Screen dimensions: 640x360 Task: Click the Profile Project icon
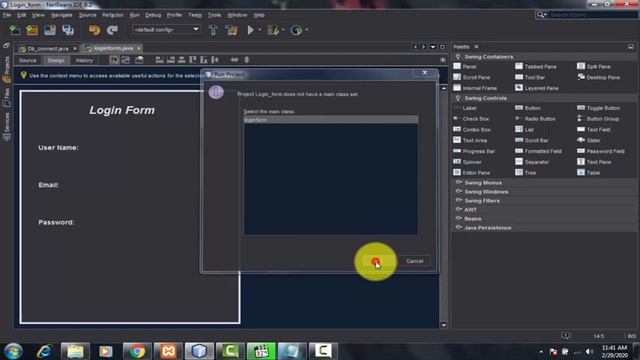pyautogui.click(x=297, y=30)
